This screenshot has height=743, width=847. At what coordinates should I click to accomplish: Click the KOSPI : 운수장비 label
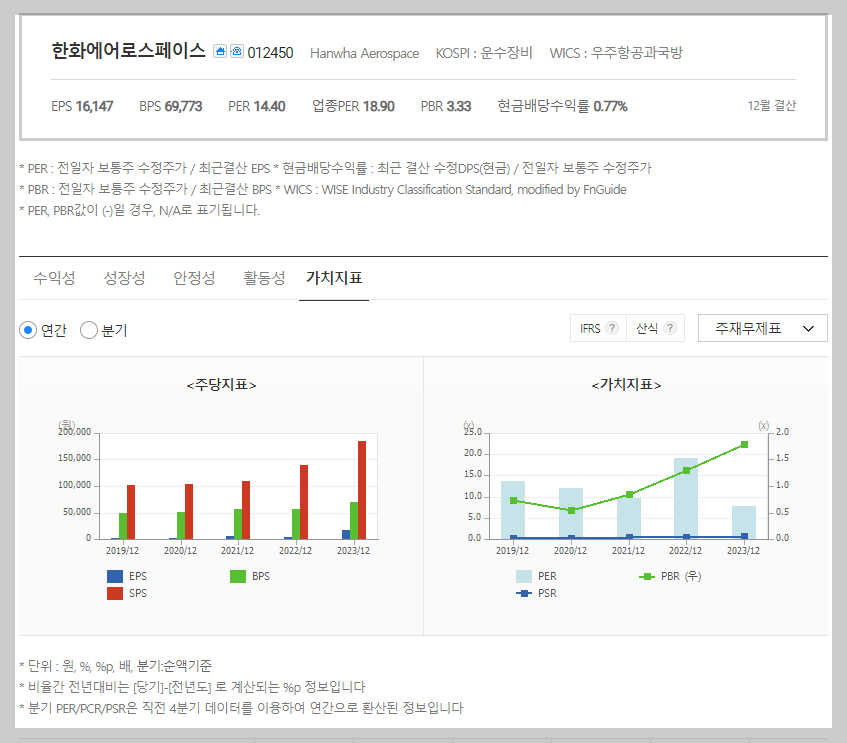pyautogui.click(x=484, y=53)
